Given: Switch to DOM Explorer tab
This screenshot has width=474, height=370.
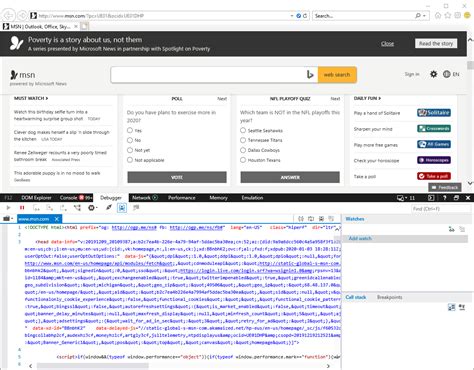Looking at the screenshot, I should (x=36, y=198).
